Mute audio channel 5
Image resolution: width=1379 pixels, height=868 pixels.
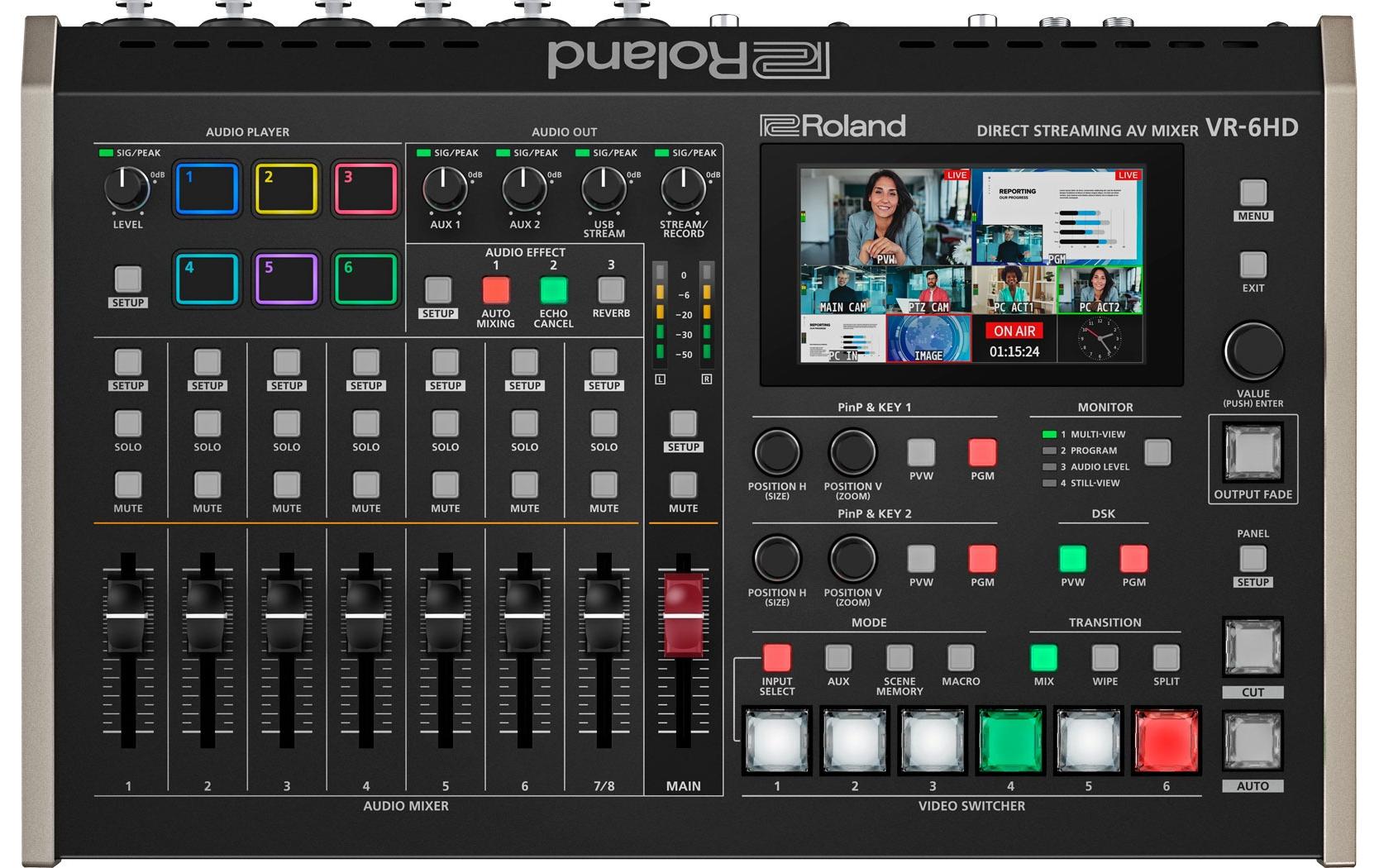coord(445,484)
